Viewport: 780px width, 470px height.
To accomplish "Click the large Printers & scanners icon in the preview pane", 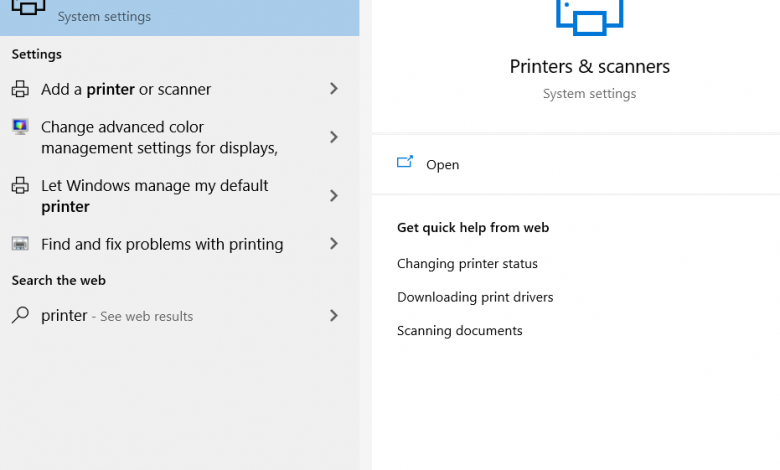I will (589, 14).
